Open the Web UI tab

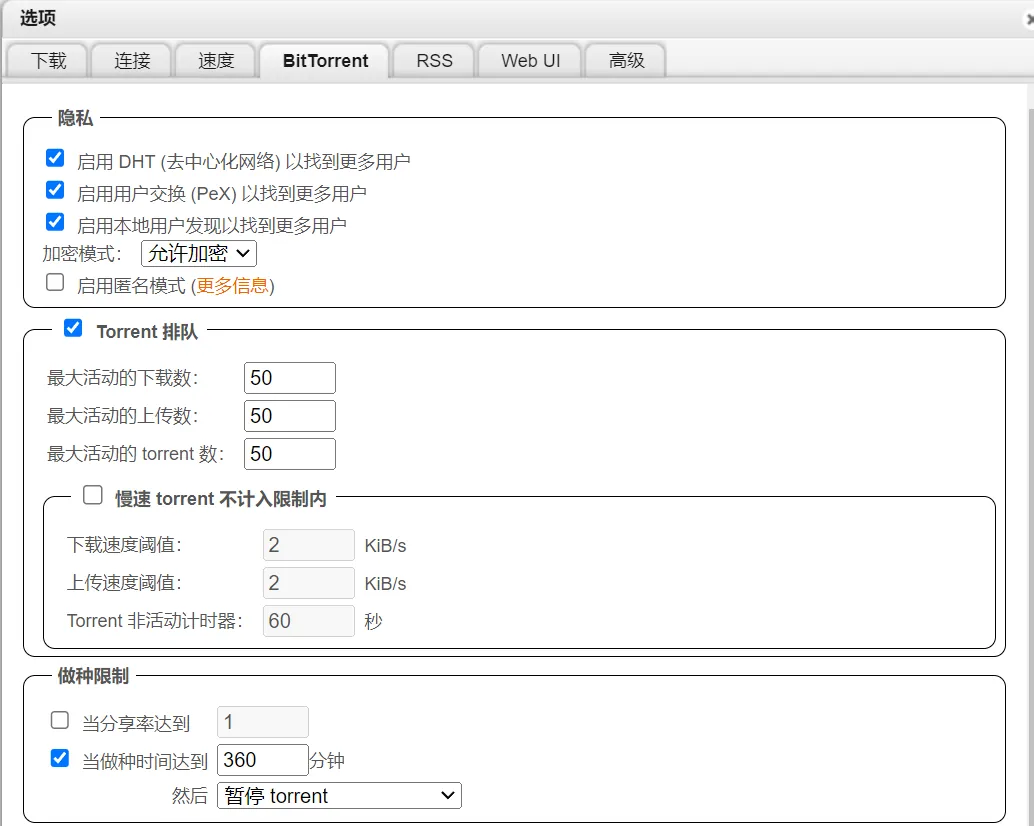[530, 61]
